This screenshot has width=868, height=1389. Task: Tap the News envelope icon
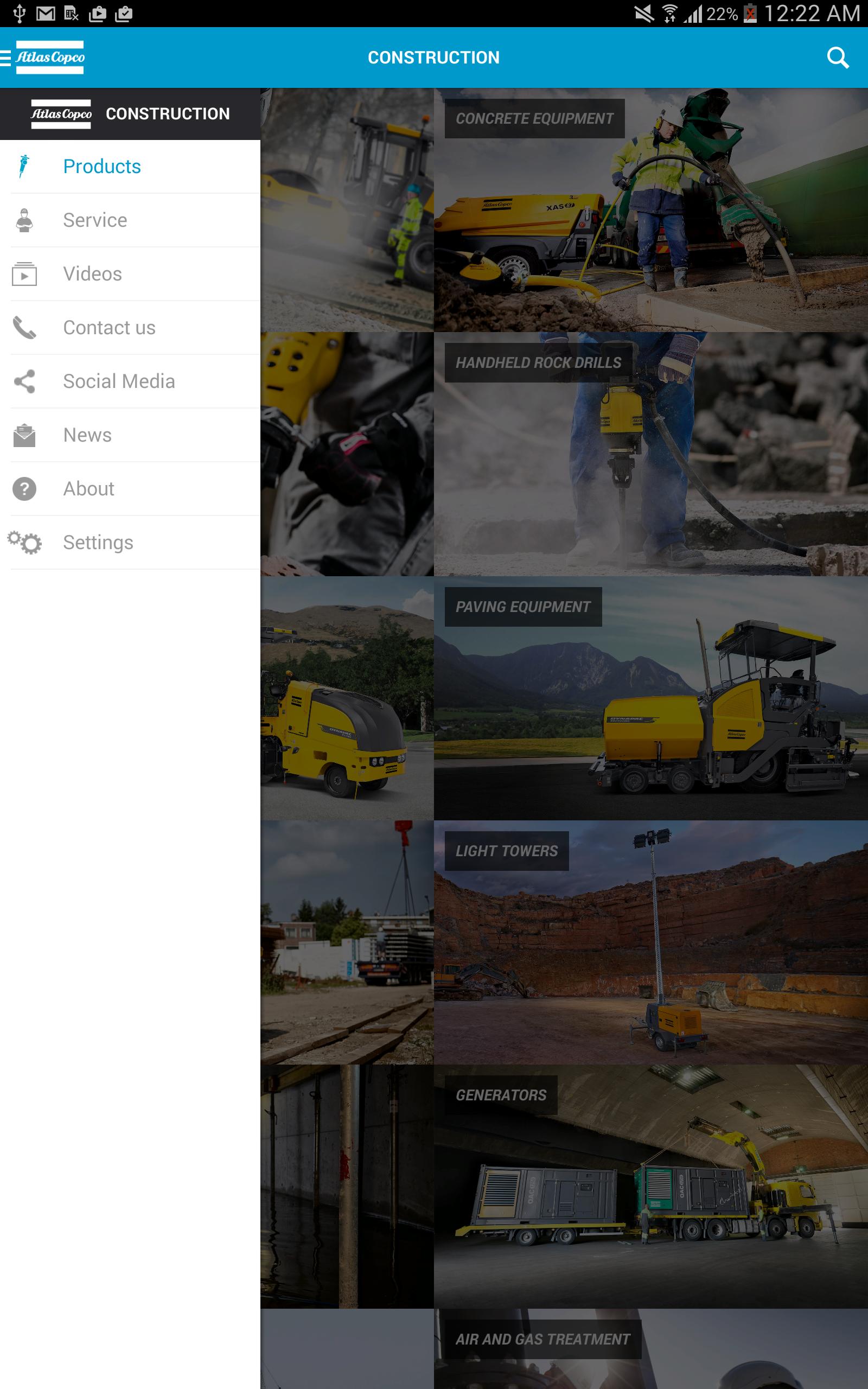[24, 435]
